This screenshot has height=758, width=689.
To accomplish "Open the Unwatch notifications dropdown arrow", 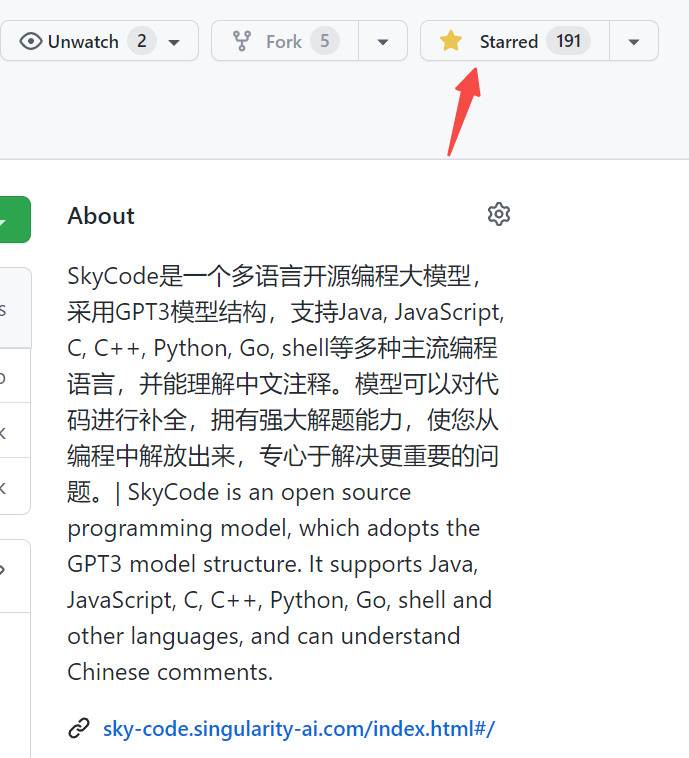I will 174,42.
